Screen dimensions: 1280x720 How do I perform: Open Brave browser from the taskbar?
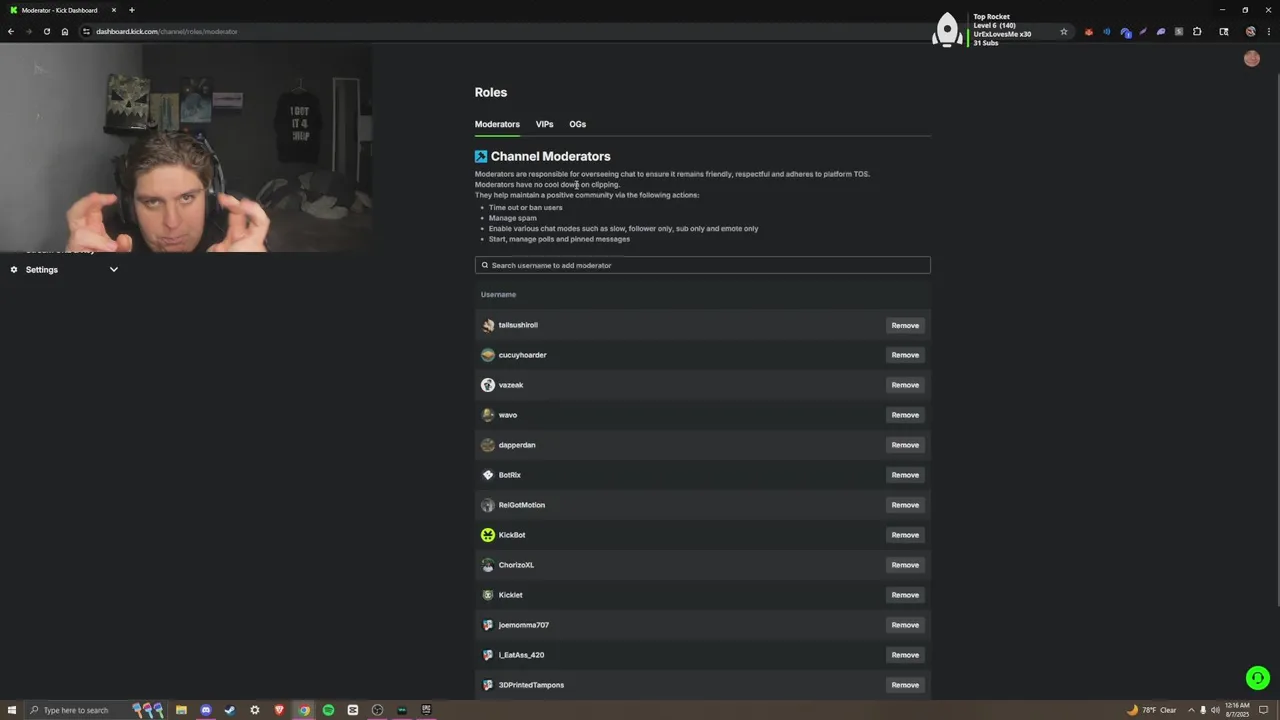[x=279, y=710]
